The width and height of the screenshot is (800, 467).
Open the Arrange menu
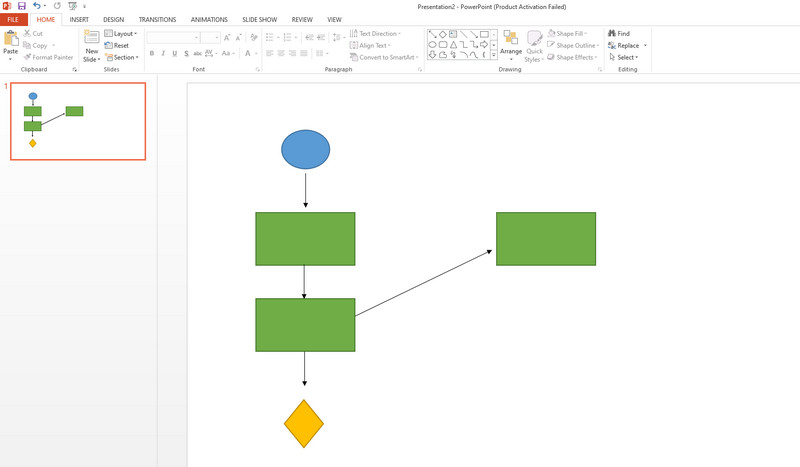coord(511,44)
